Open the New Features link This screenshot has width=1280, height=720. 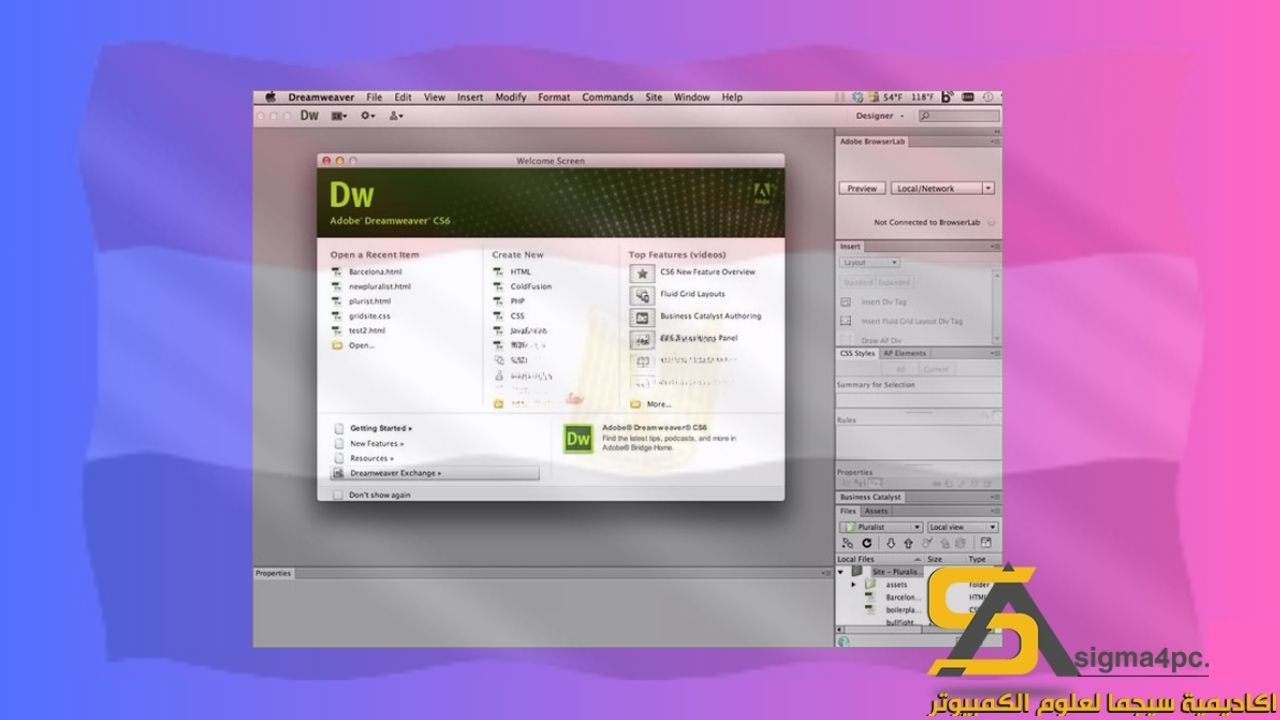click(x=377, y=443)
